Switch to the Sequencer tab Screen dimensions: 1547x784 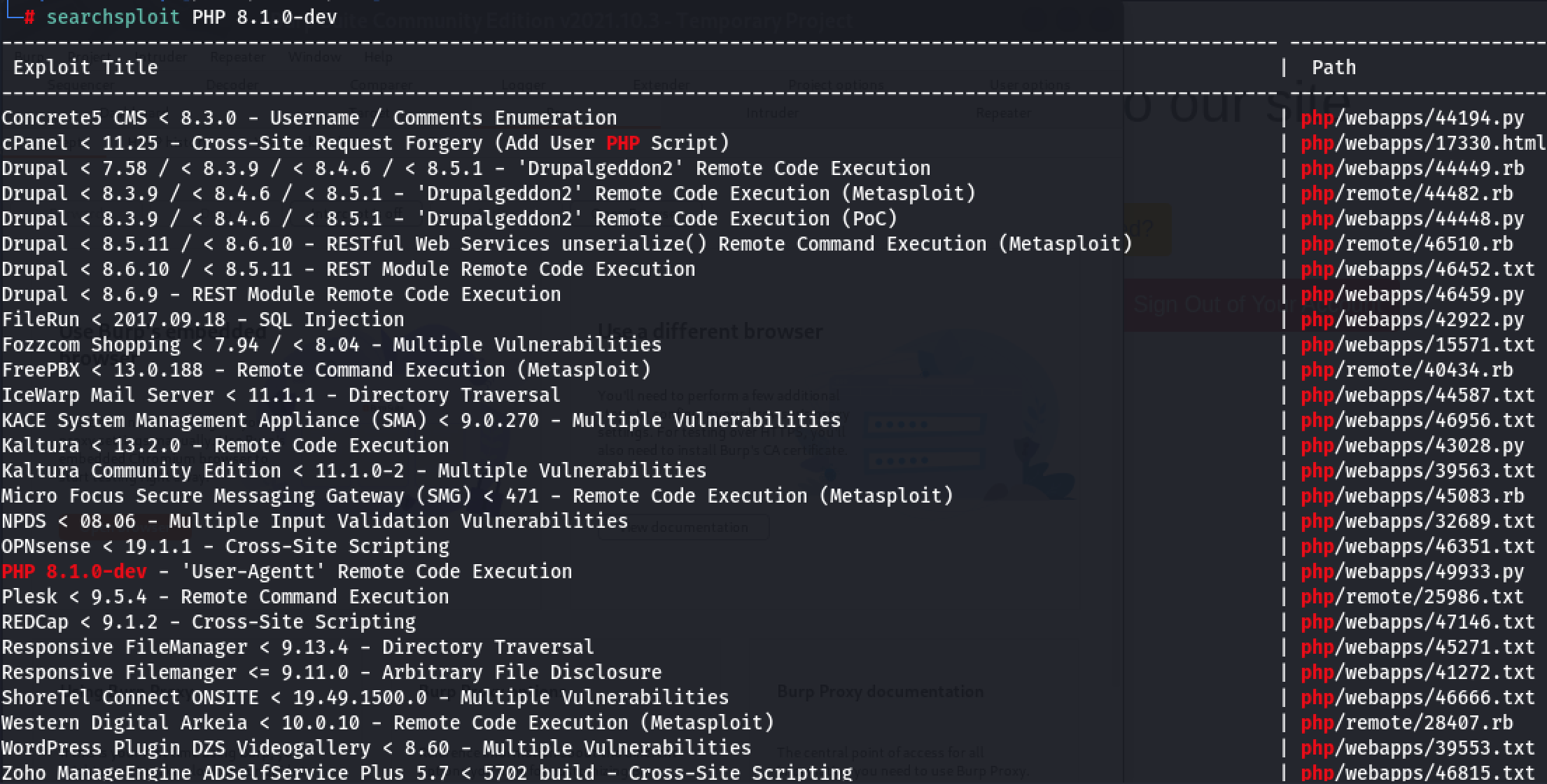(x=80, y=84)
